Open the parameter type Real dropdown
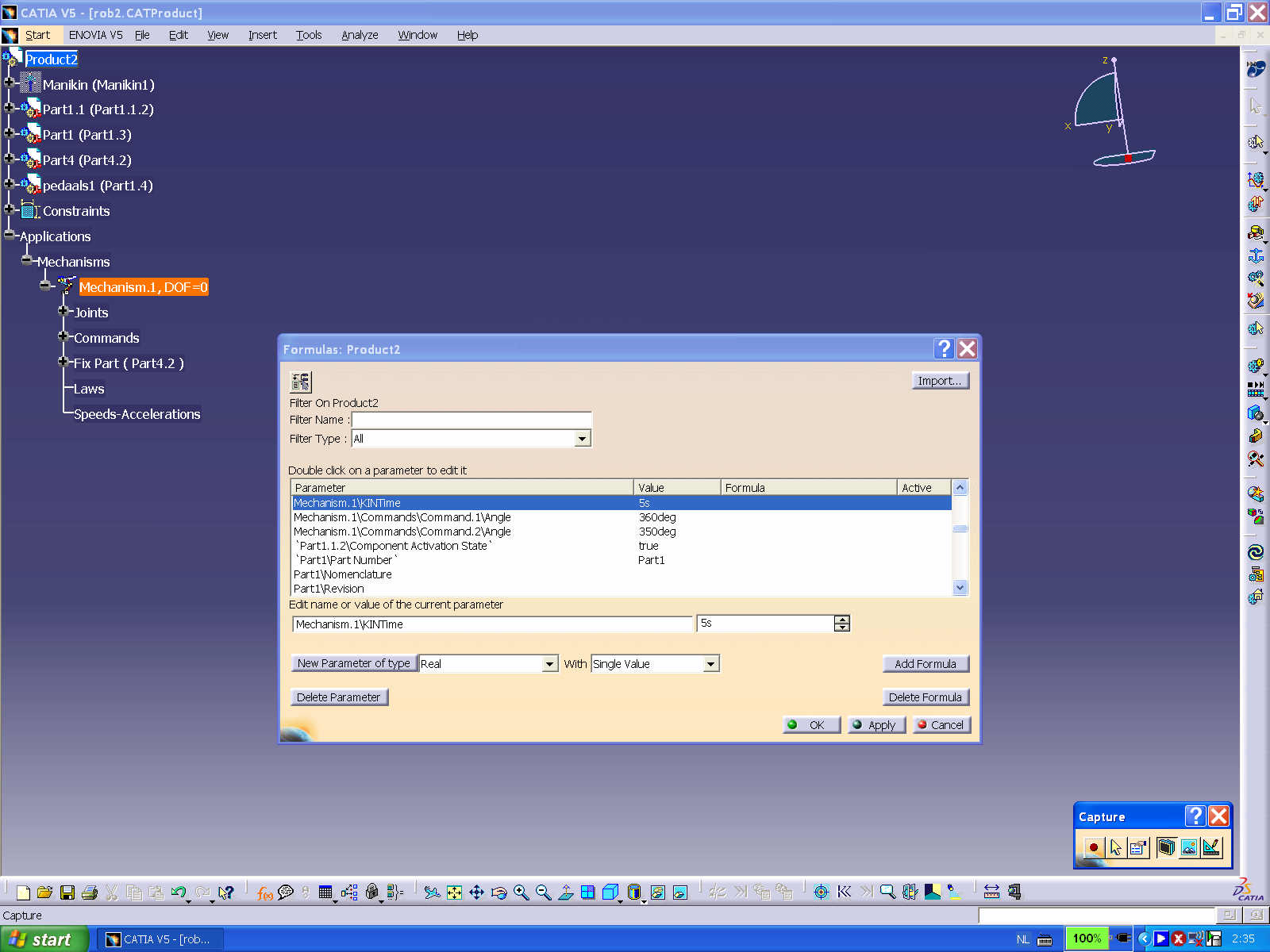This screenshot has height=952, width=1270. (550, 664)
